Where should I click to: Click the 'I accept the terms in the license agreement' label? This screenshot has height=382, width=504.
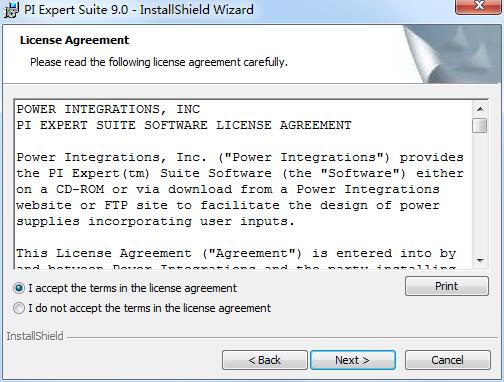pos(132,288)
